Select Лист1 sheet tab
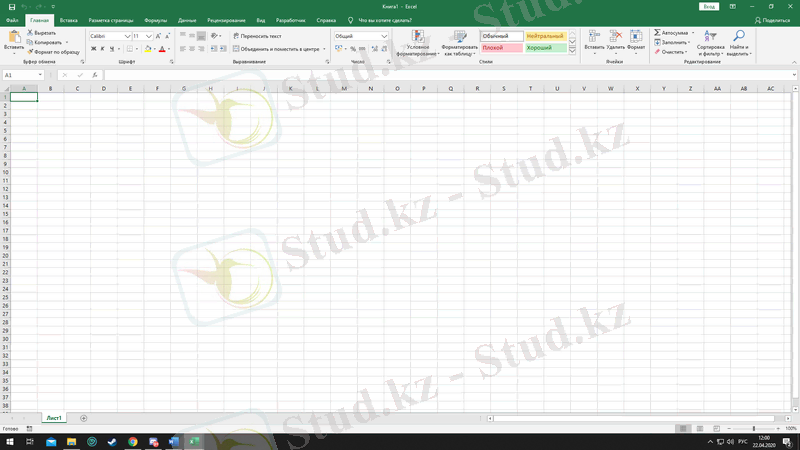Image resolution: width=800 pixels, height=450 pixels. [54, 418]
